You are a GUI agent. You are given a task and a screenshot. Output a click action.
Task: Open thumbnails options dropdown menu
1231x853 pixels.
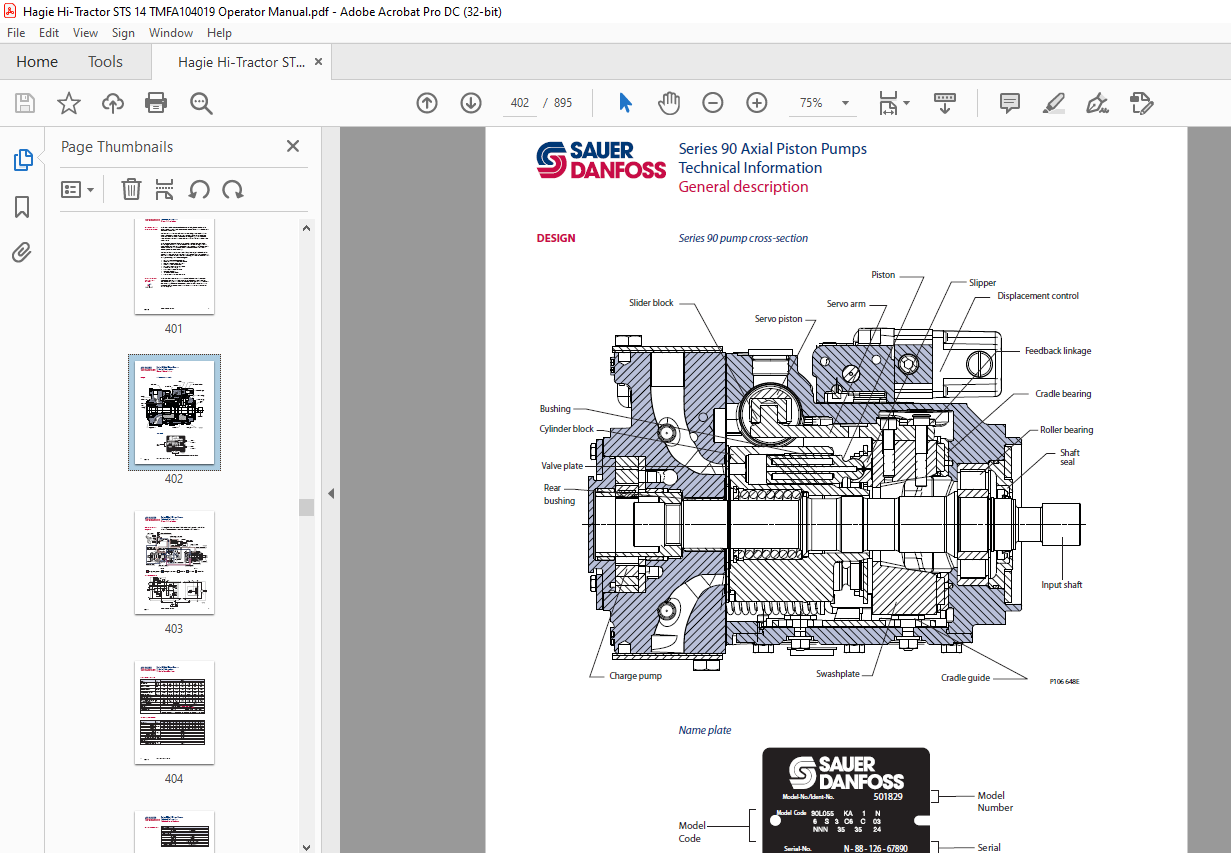[78, 189]
